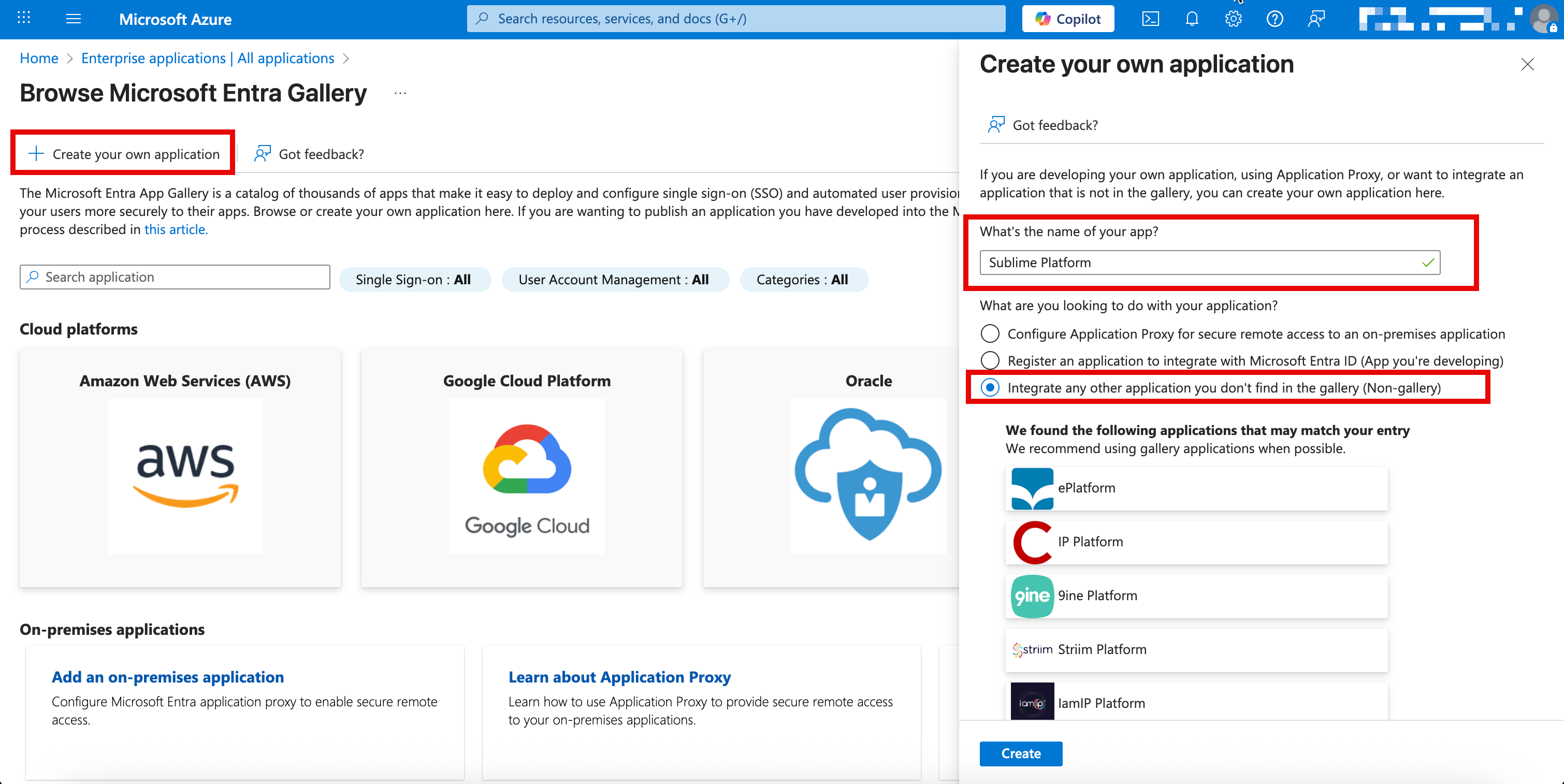
Task: Open Add an on-premises application
Action: (x=168, y=677)
